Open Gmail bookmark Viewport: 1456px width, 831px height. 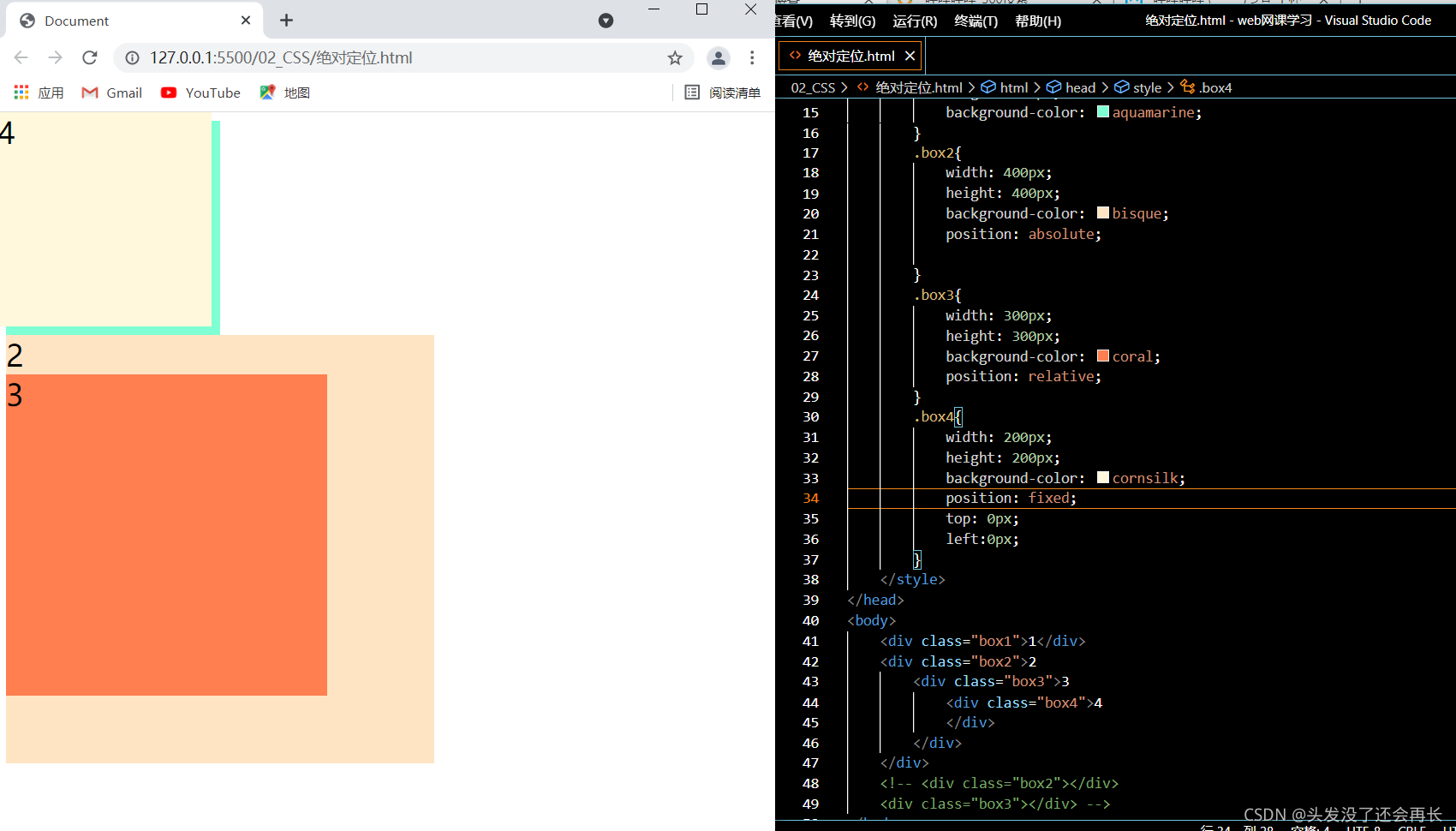click(112, 93)
